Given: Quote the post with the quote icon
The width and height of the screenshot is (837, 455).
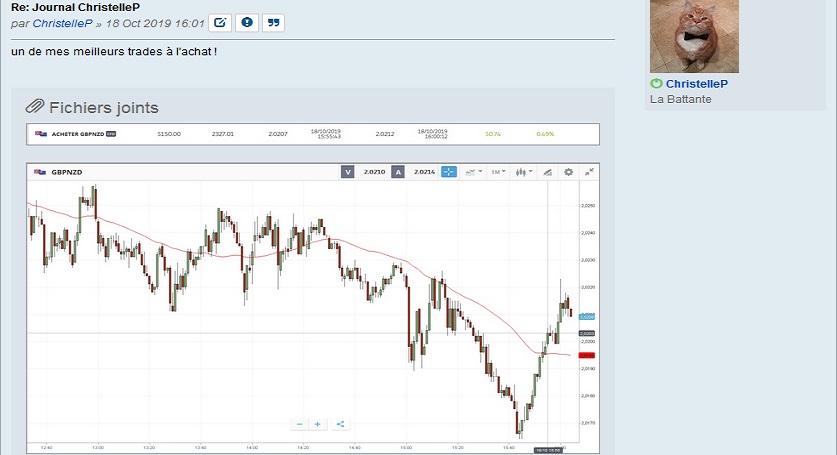Looking at the screenshot, I should click(273, 22).
